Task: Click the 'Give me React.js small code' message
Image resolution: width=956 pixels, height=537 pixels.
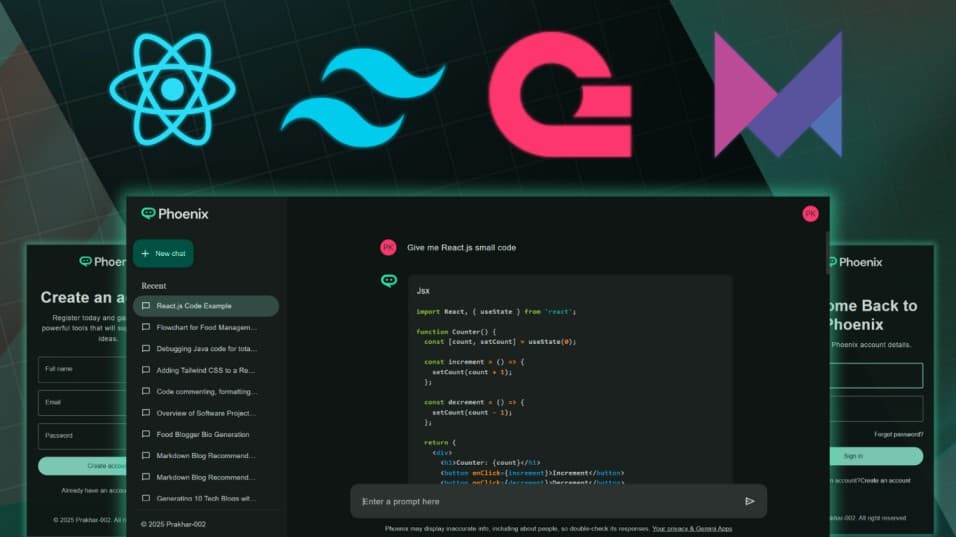Action: pyautogui.click(x=462, y=247)
